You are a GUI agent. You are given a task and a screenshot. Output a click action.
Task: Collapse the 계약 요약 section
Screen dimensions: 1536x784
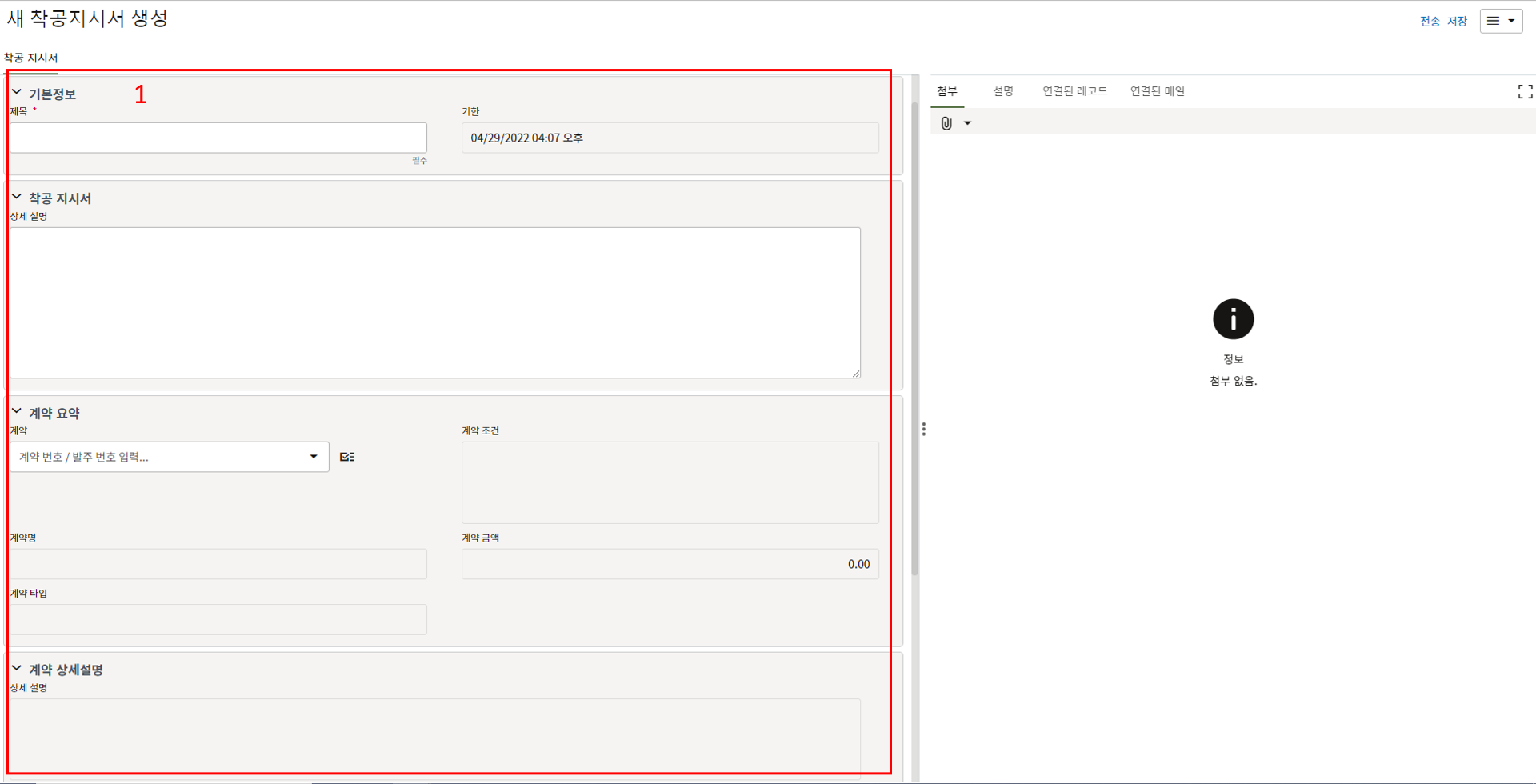[x=17, y=412]
